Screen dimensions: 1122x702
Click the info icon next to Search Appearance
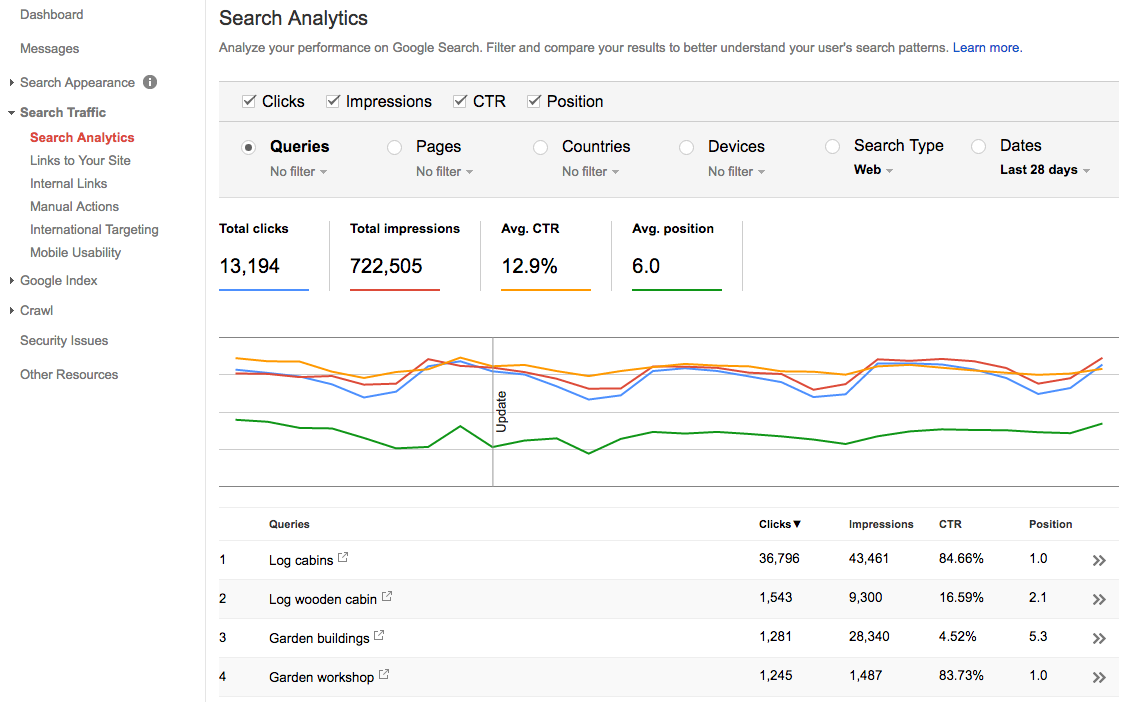(x=149, y=82)
